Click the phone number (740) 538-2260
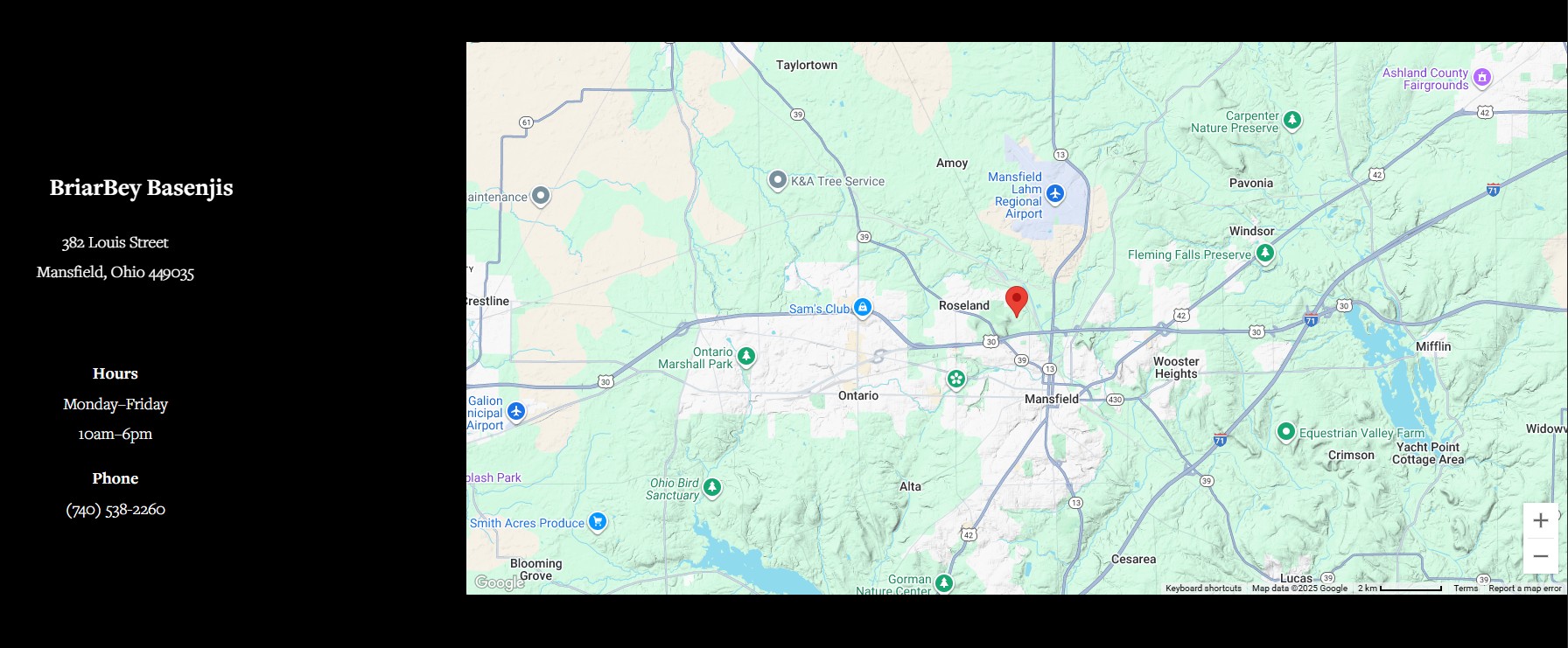 [115, 509]
